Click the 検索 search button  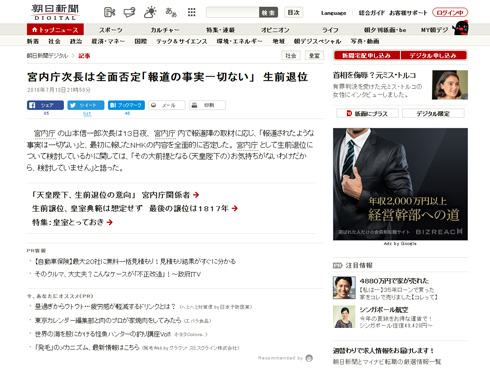coord(268,12)
